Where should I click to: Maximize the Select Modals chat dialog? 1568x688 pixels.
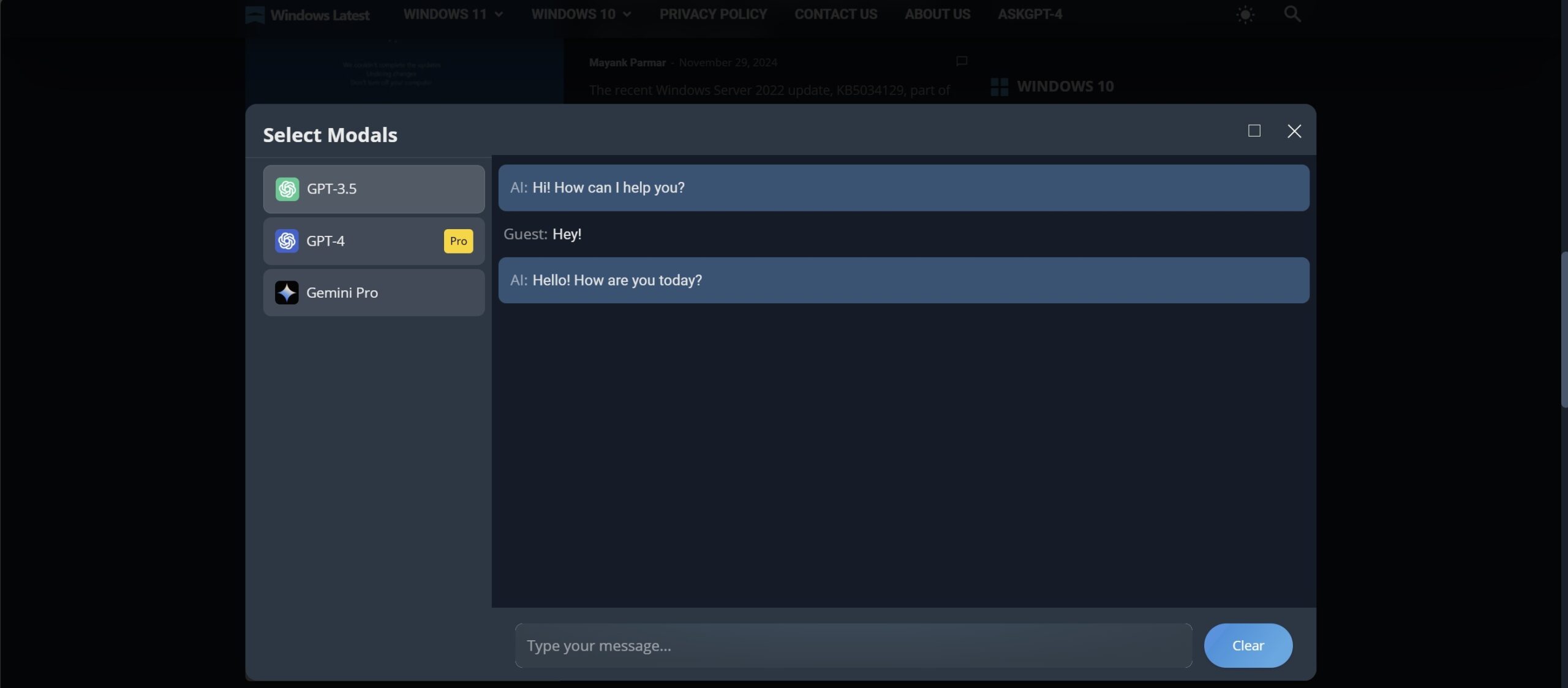pyautogui.click(x=1254, y=130)
